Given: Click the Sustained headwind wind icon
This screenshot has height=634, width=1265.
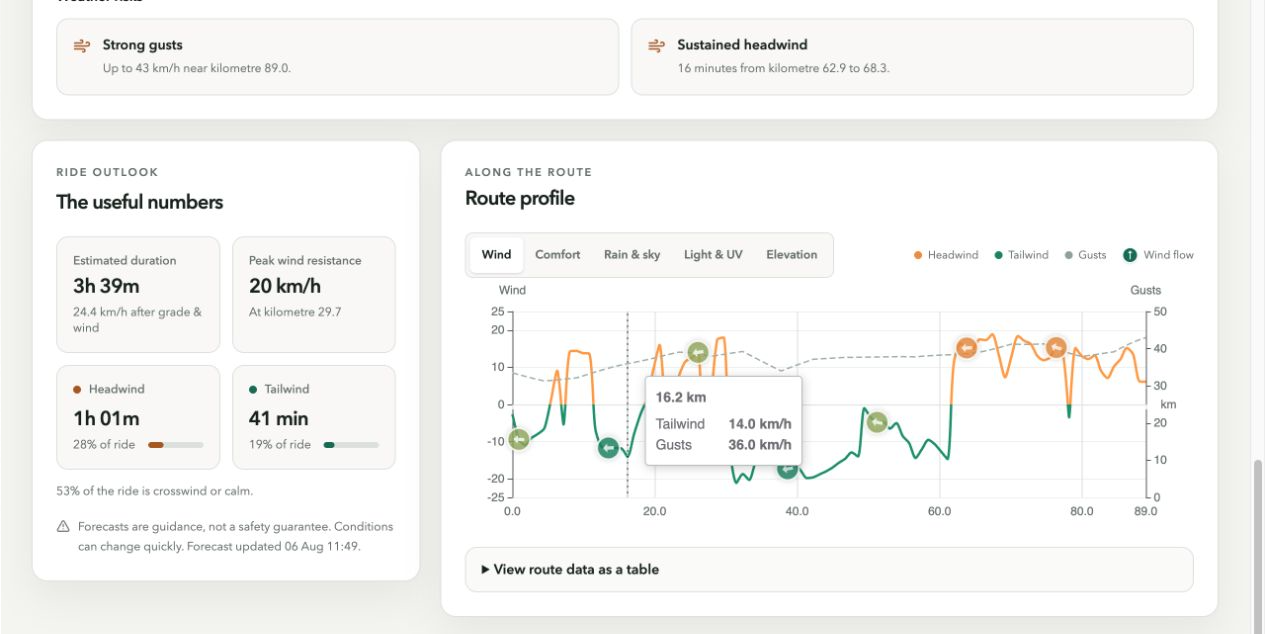Looking at the screenshot, I should 657,46.
